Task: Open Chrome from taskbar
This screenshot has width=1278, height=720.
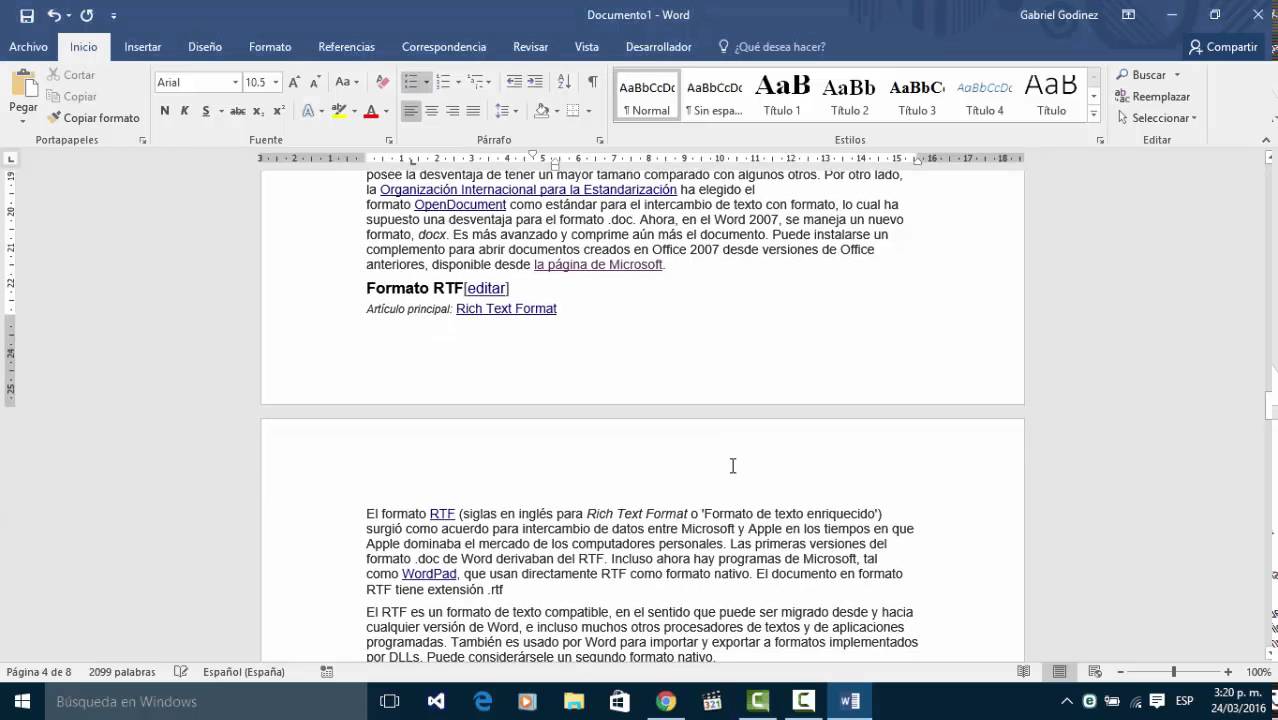Action: pyautogui.click(x=666, y=702)
